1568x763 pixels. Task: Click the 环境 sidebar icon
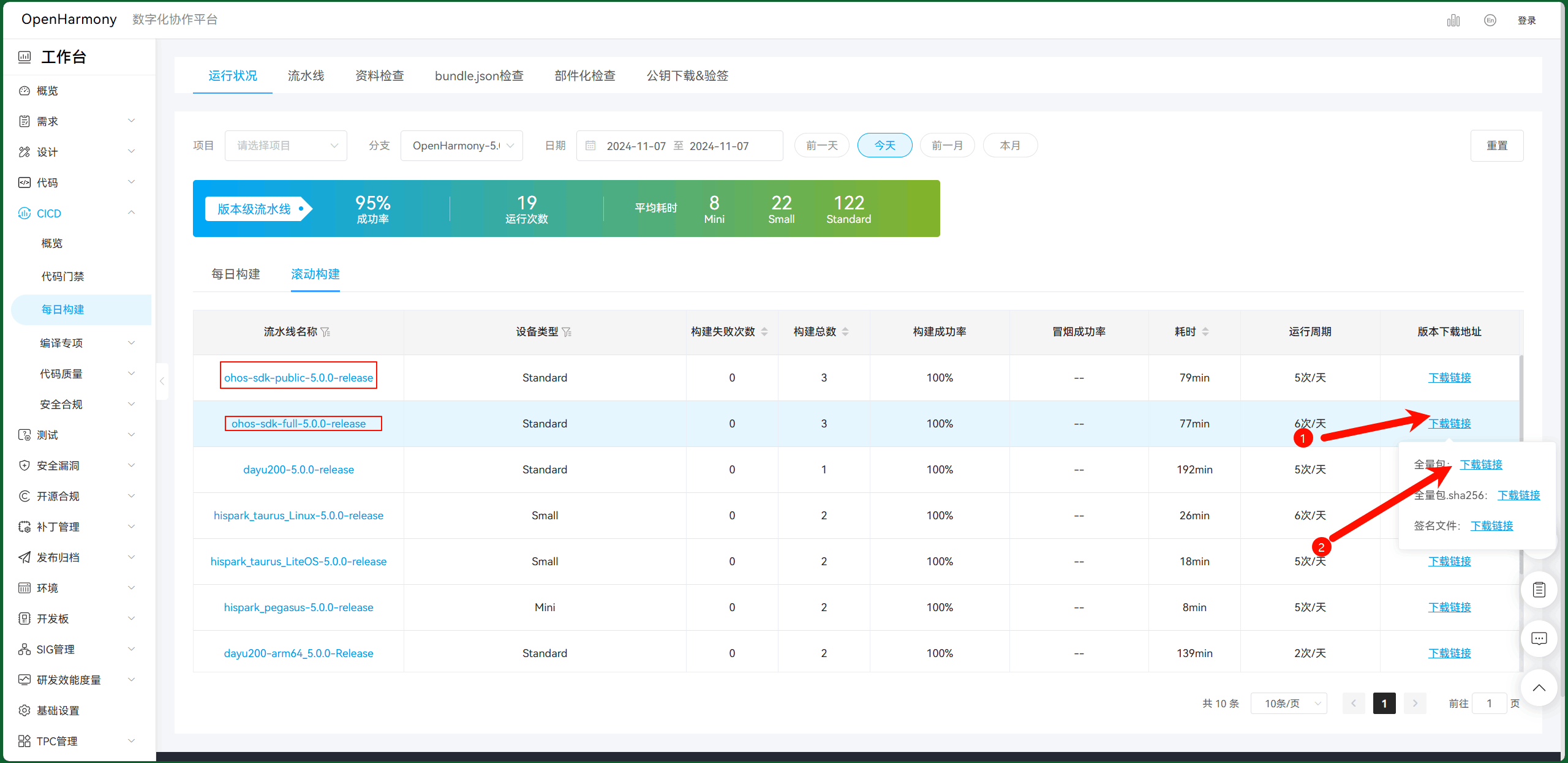[x=24, y=588]
